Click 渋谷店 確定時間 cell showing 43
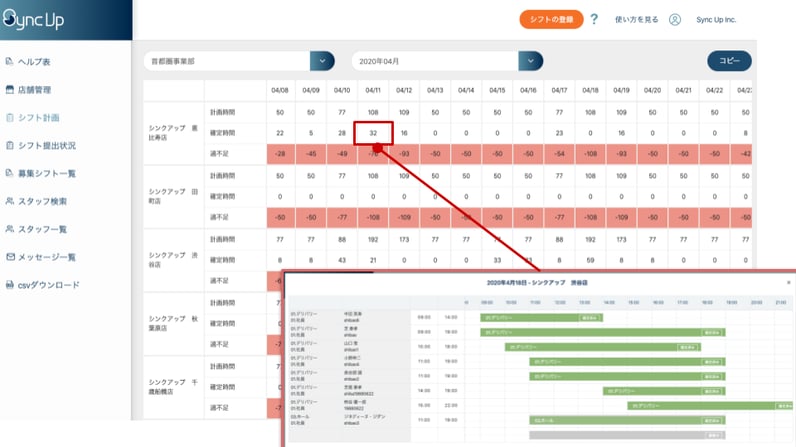Screen dimensions: 796x447 pyautogui.click(x=342, y=260)
